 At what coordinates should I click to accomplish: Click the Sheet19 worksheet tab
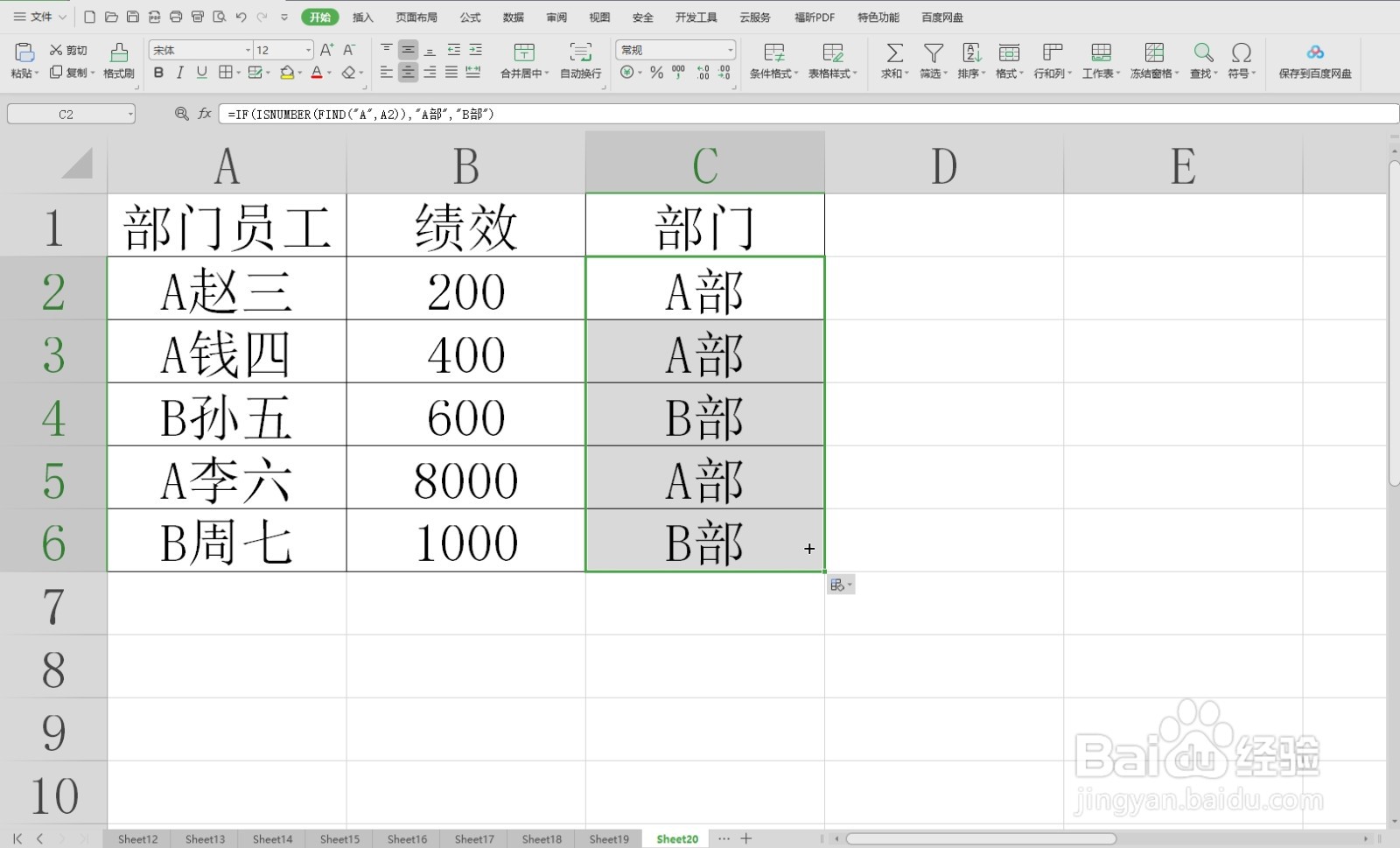(x=607, y=837)
